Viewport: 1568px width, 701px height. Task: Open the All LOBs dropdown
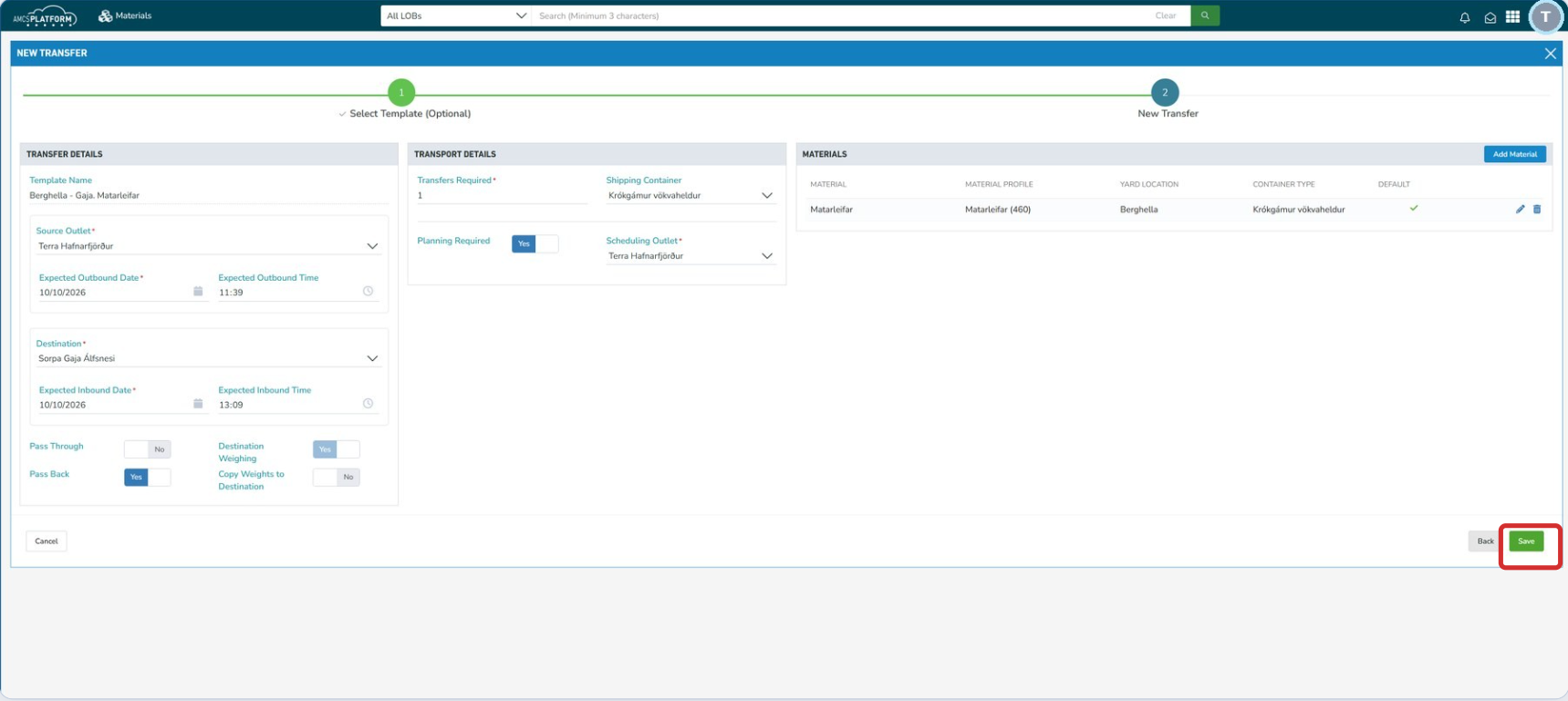[456, 15]
